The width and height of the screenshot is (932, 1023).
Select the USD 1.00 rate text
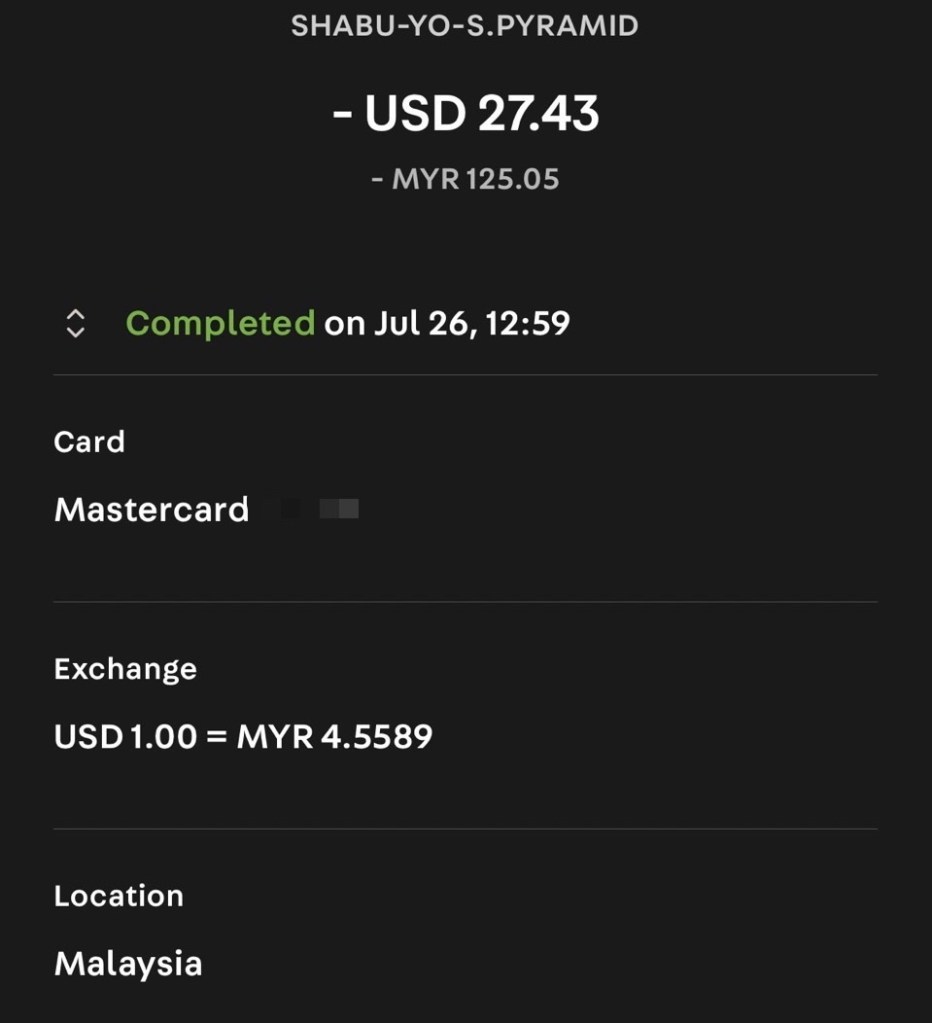pos(126,737)
